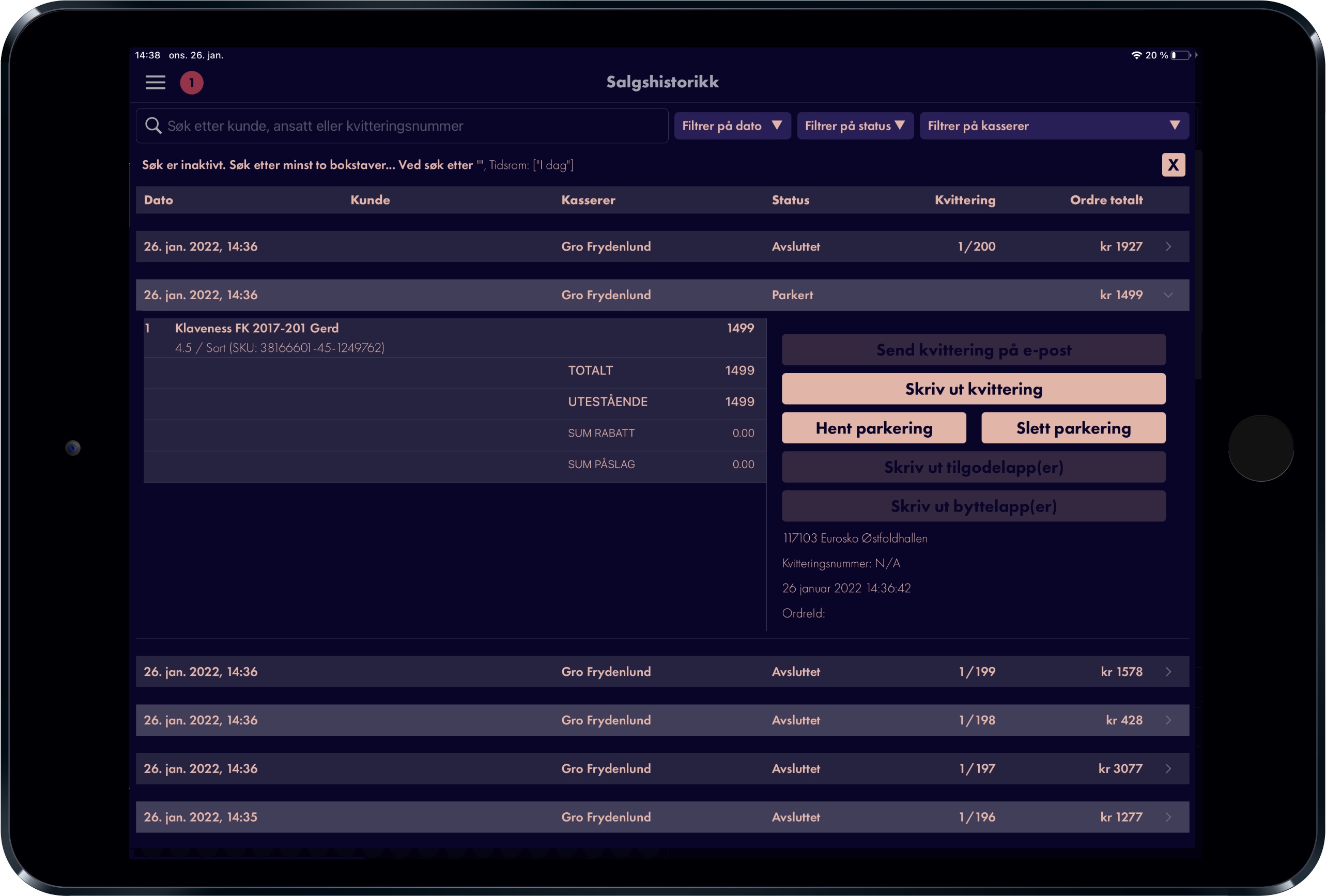Screen dimensions: 1326x896
Task: Tap the Wi-Fi status icon
Action: [1135, 55]
